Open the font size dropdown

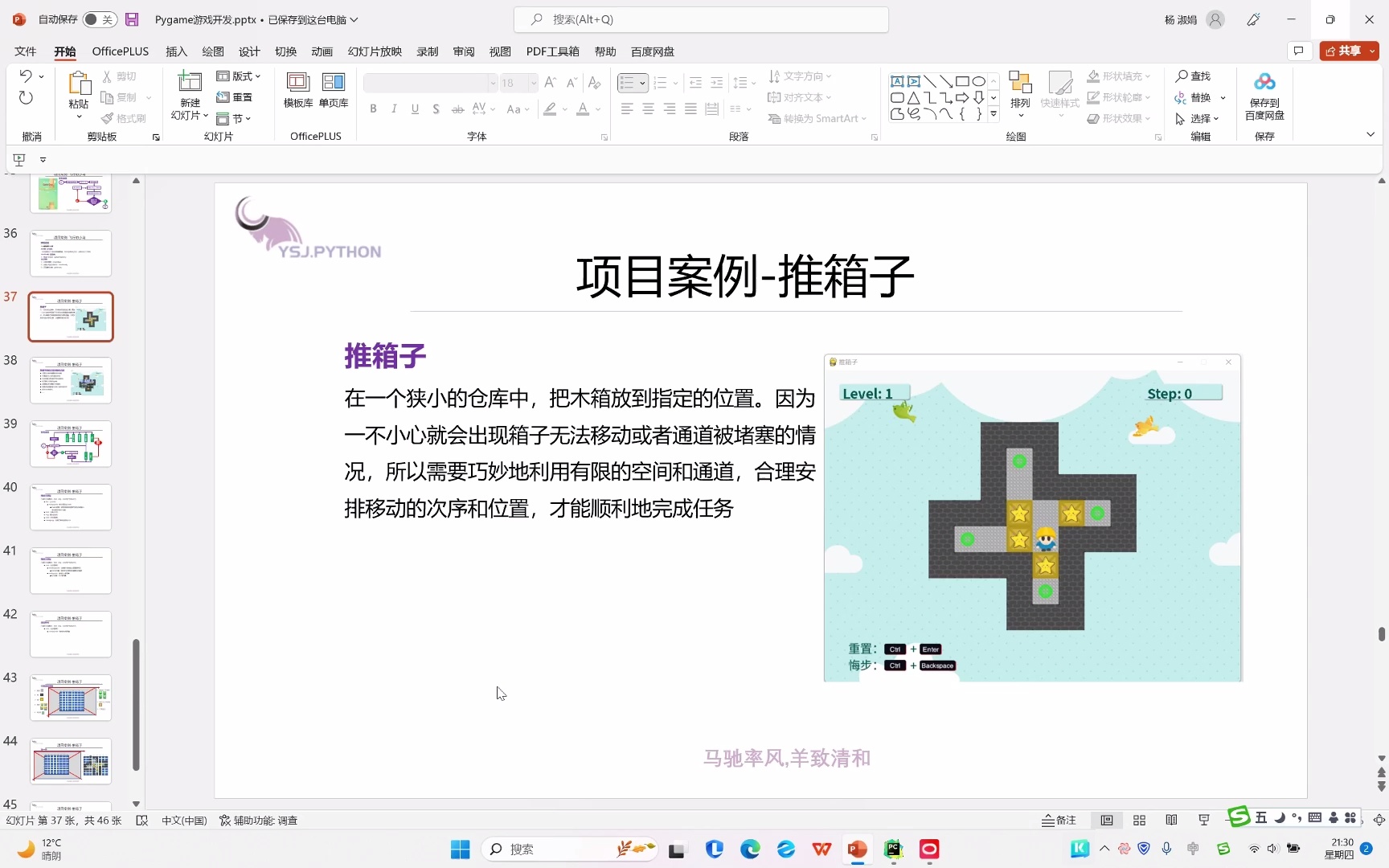tap(534, 83)
